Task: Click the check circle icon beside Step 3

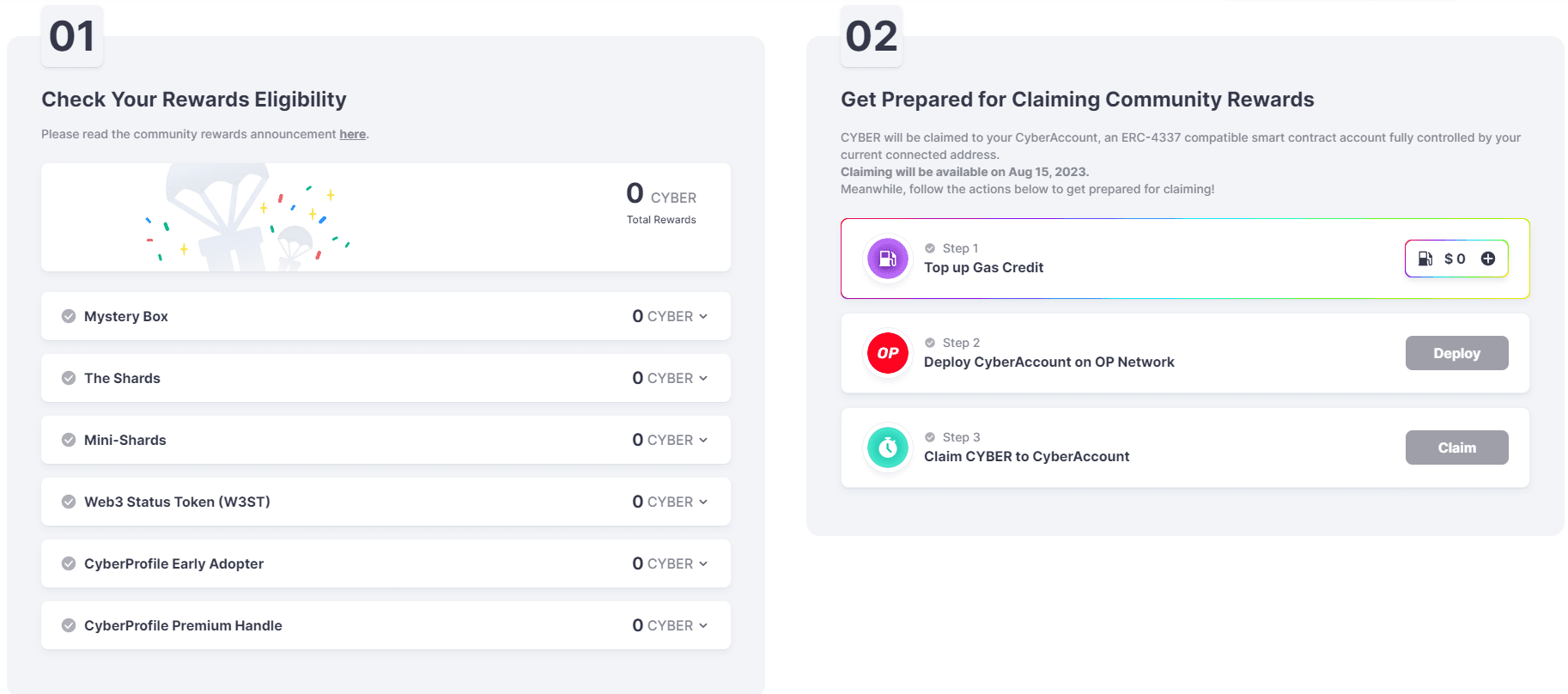Action: [x=930, y=437]
